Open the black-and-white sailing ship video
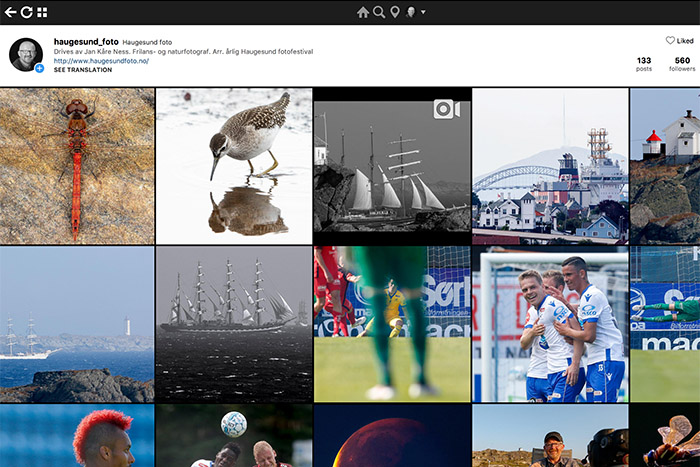This screenshot has width=700, height=467. 392,166
